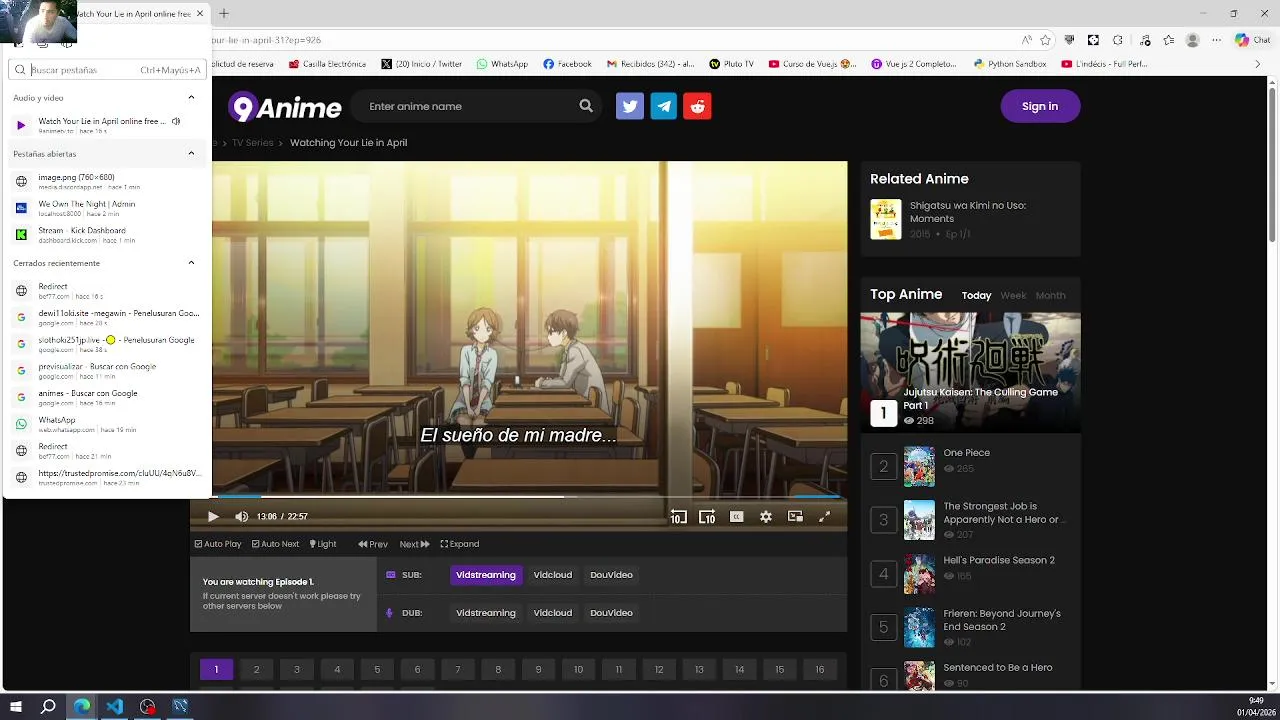
Task: Open the favorites list icon
Action: click(x=1169, y=40)
